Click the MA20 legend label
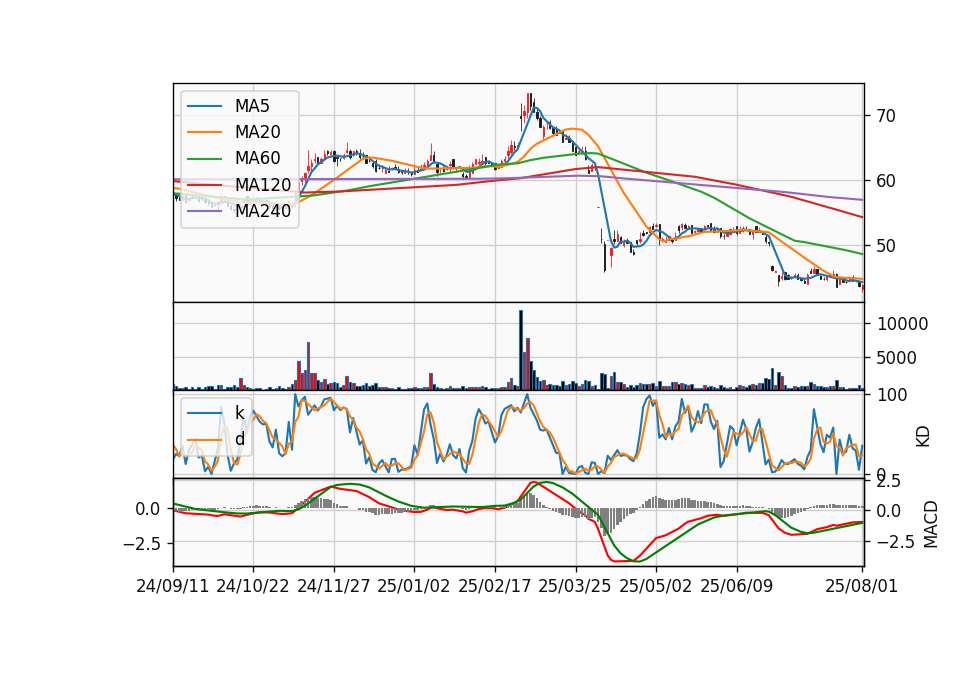 tap(257, 132)
